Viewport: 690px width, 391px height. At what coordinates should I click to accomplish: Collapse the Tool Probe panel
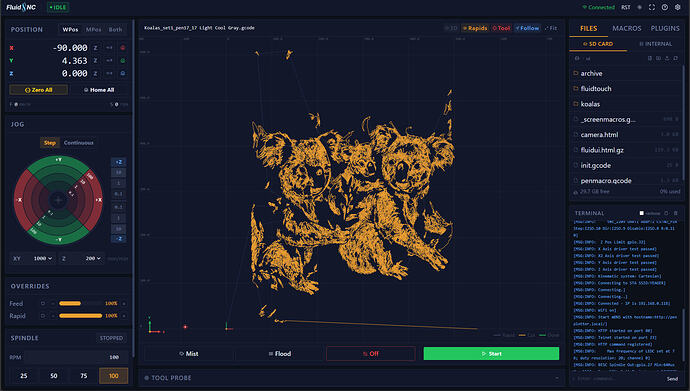[x=557, y=378]
